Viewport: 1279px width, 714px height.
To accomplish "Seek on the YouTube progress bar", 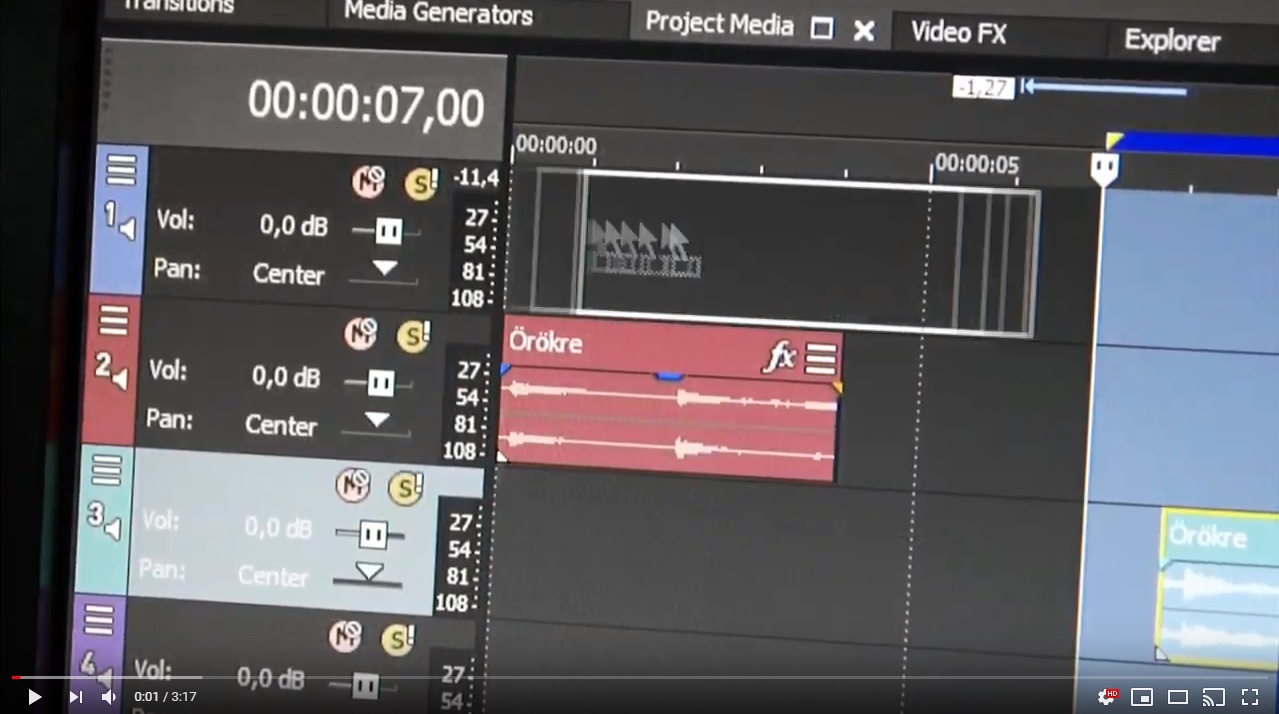I will tap(639, 677).
